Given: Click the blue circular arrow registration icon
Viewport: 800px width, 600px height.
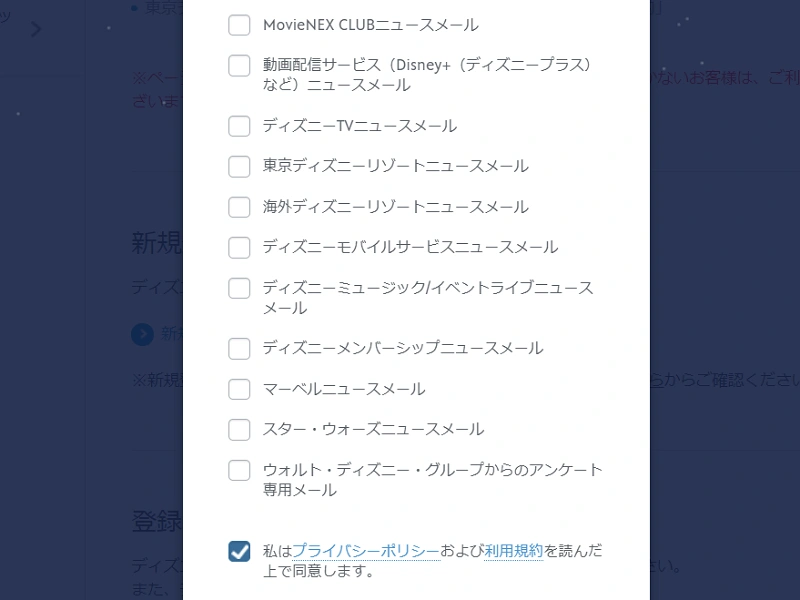Looking at the screenshot, I should coord(141,335).
